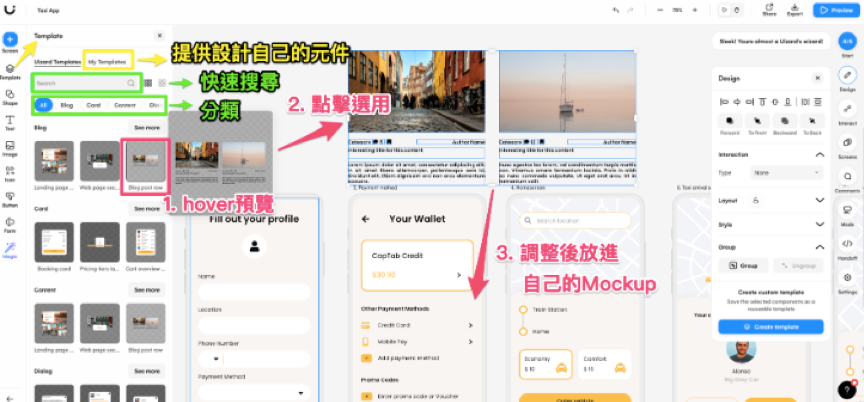This screenshot has width=864, height=402.
Task: Bring selection To front
Action: [x=757, y=121]
